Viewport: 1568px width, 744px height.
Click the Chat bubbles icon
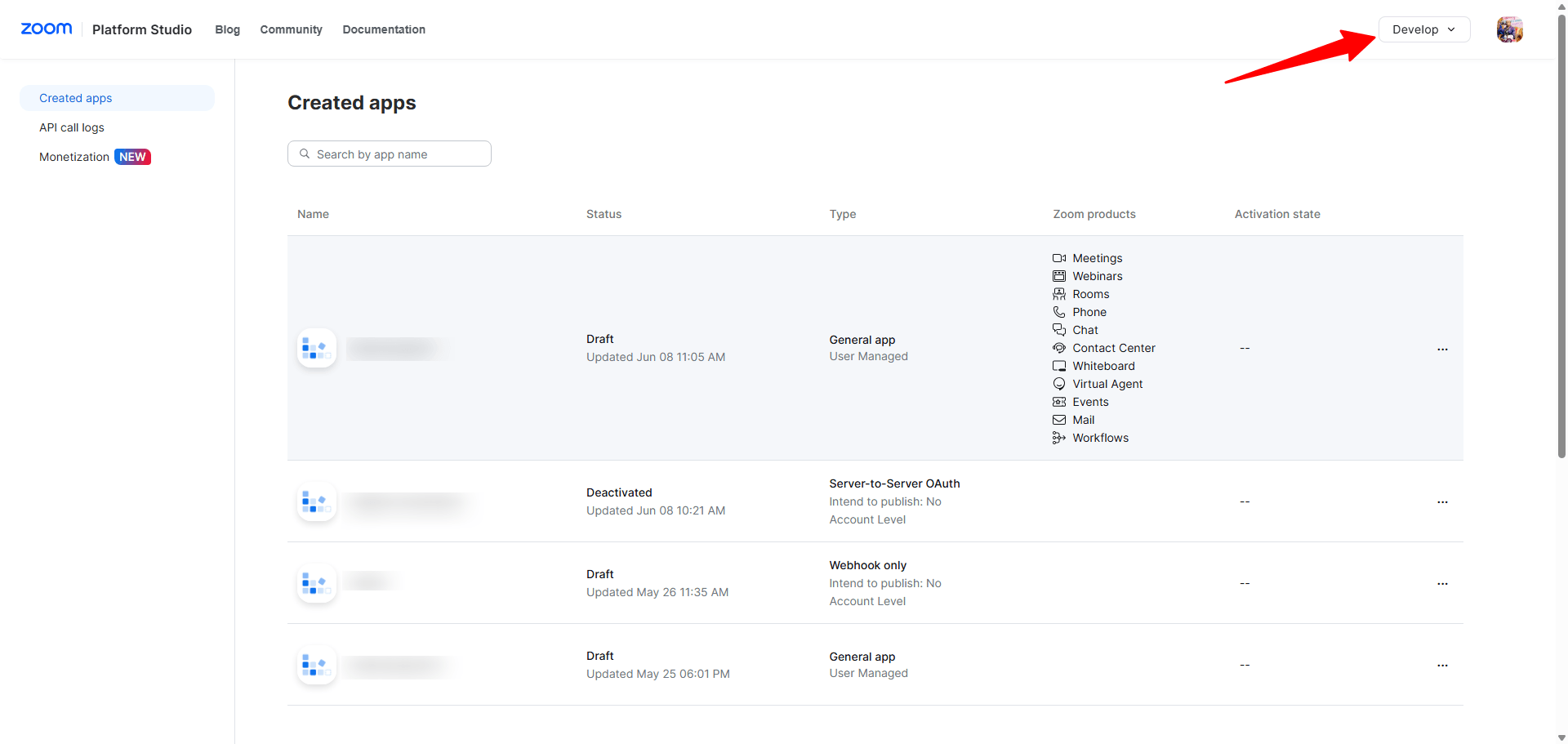tap(1059, 330)
